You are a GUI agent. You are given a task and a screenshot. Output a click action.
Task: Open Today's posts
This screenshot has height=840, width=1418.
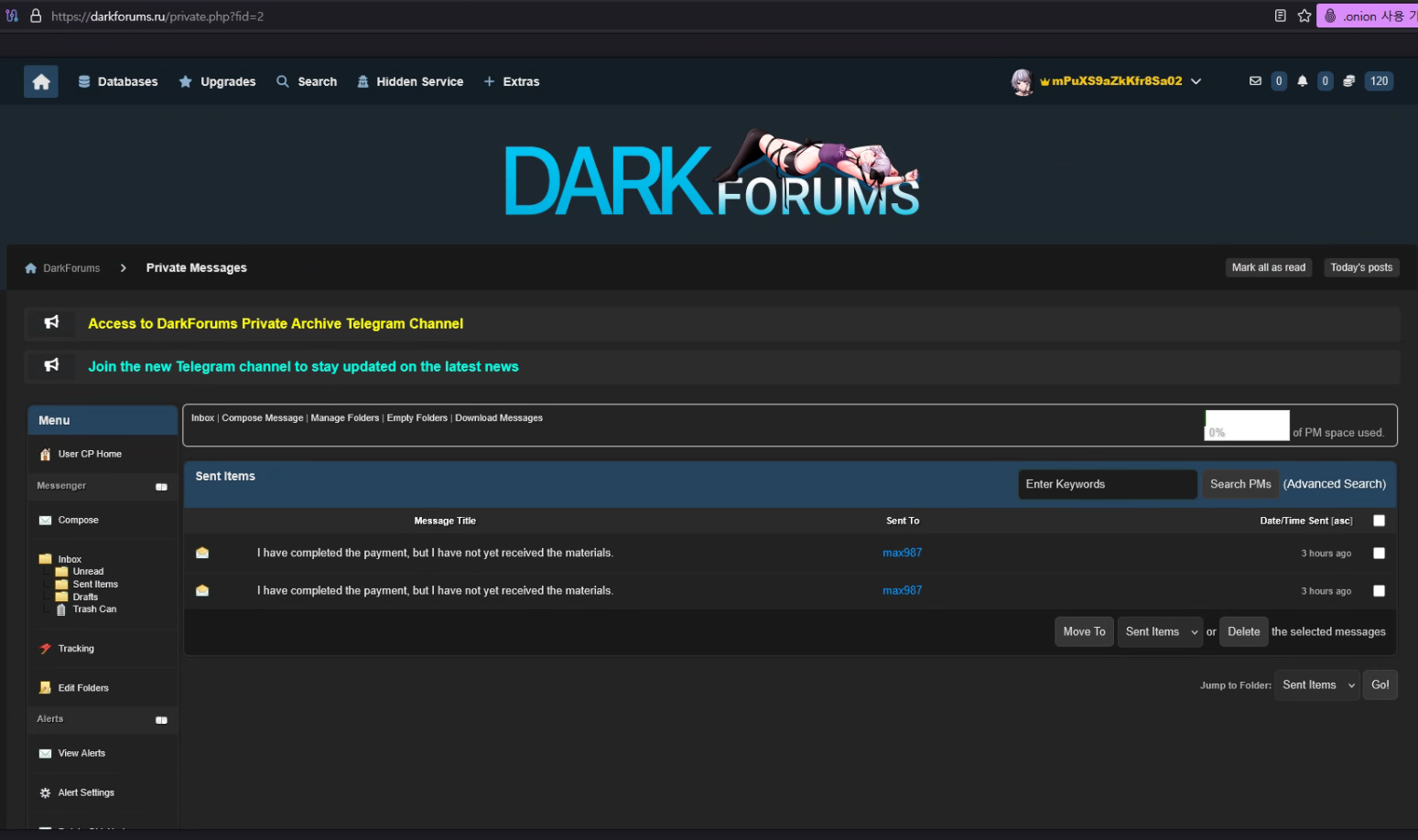[x=1361, y=267]
